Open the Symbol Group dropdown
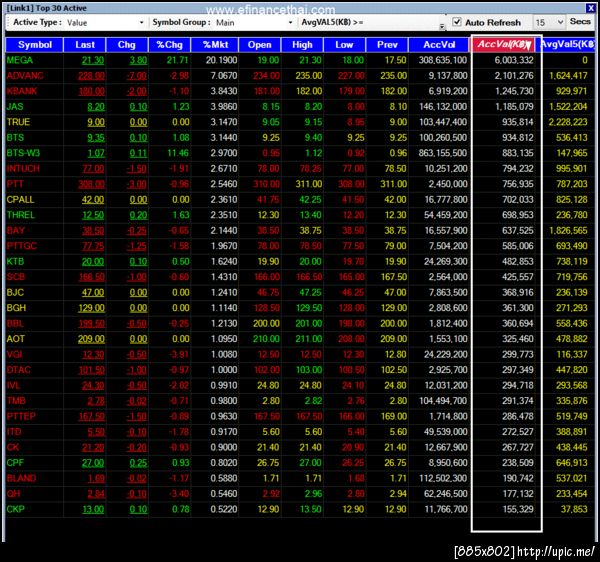The height and width of the screenshot is (562, 600). (254, 23)
